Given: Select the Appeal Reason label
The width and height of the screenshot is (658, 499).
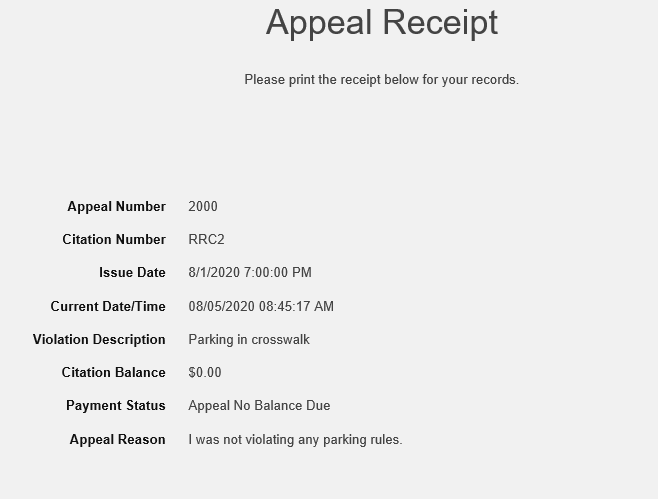Looking at the screenshot, I should [118, 439].
